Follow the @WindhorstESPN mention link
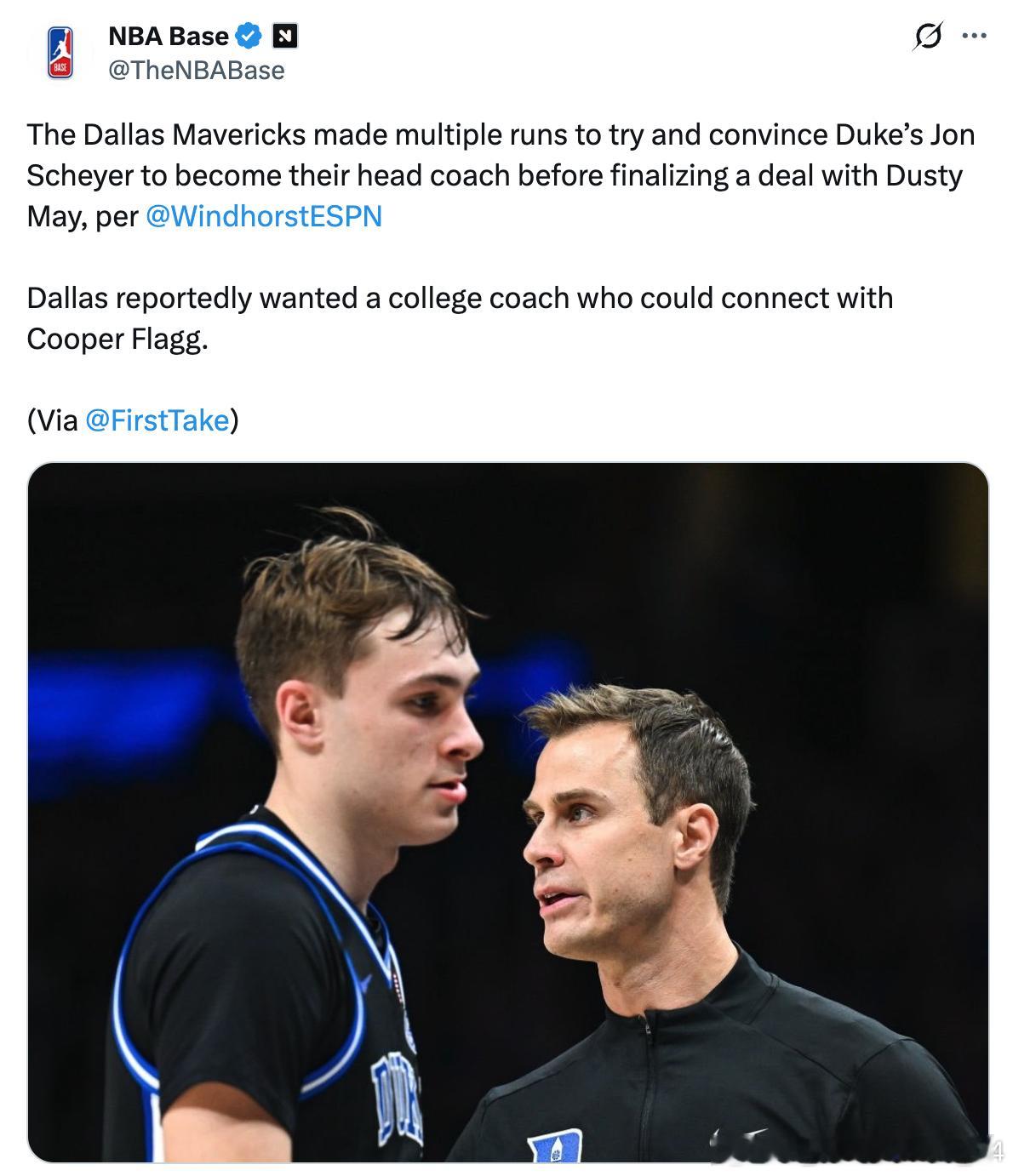The height and width of the screenshot is (1176, 1013). (x=264, y=216)
